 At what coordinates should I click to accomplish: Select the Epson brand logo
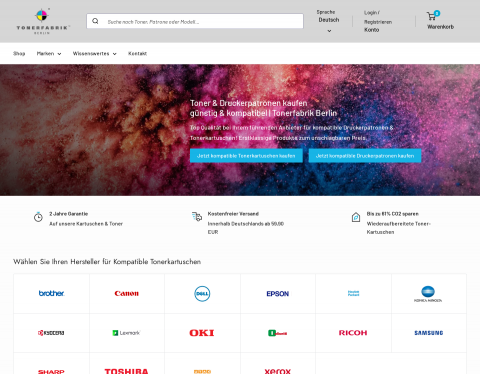[x=278, y=294]
